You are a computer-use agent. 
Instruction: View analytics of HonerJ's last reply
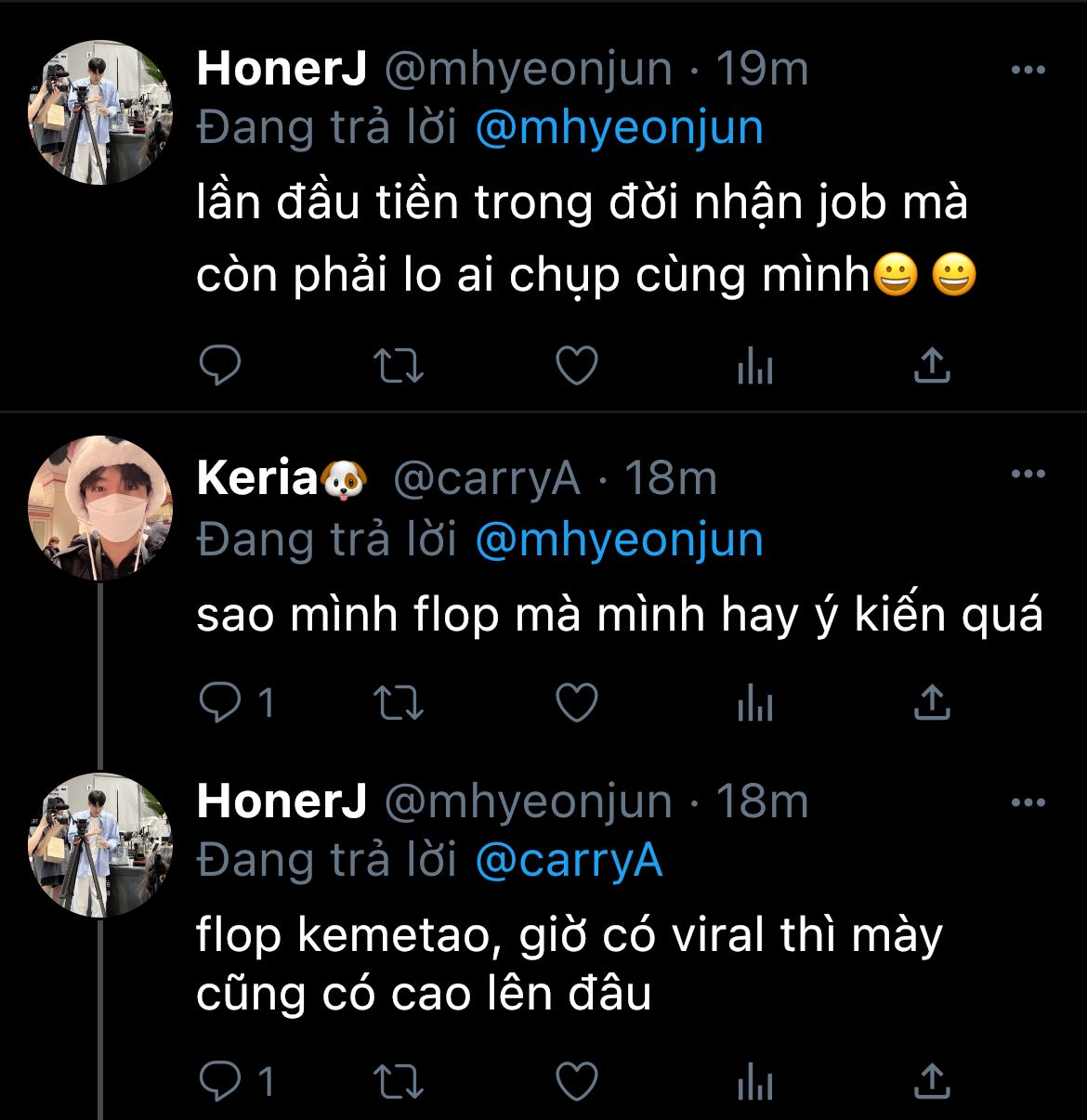pyautogui.click(x=754, y=1081)
